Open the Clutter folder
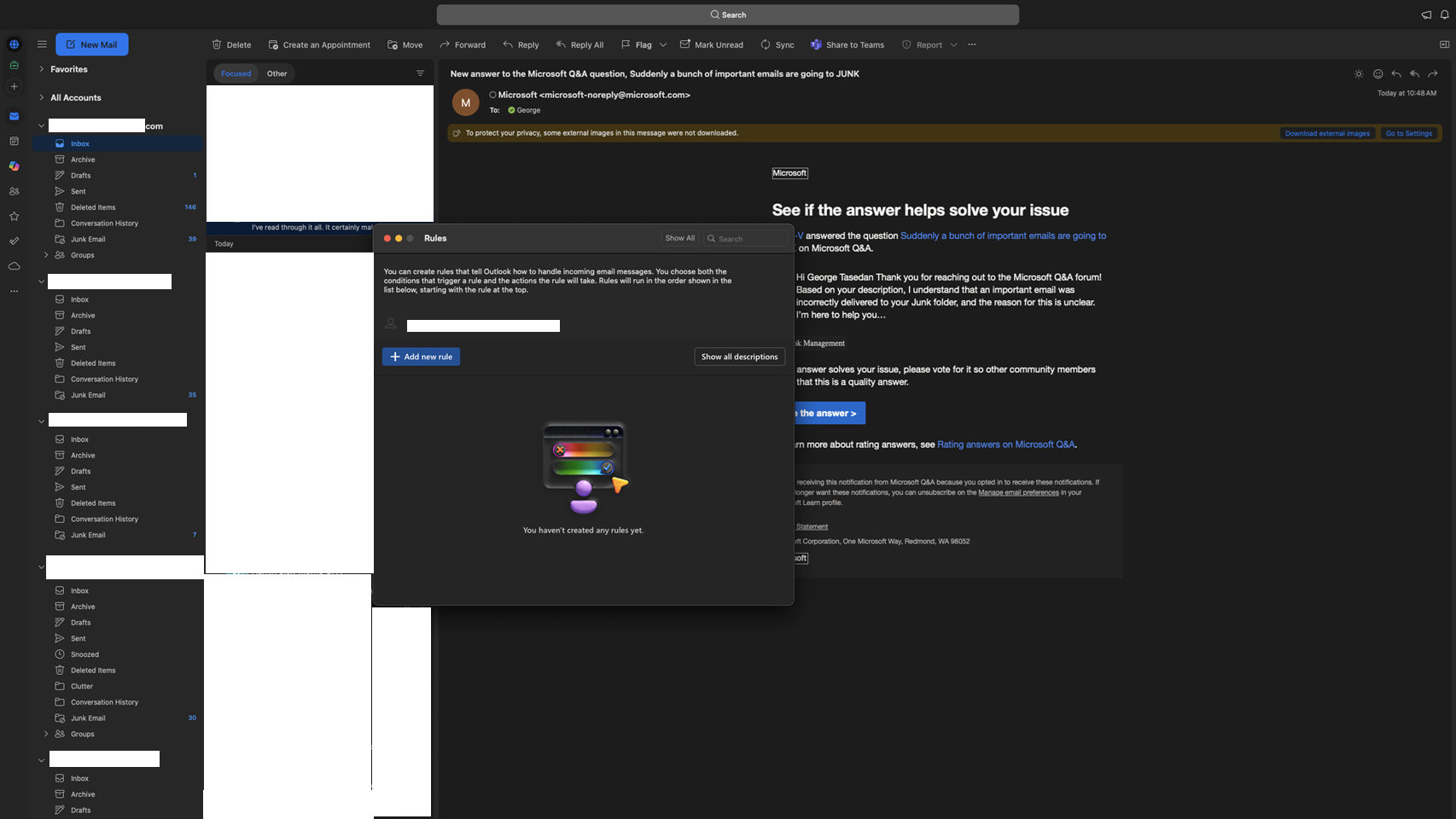Image resolution: width=1456 pixels, height=819 pixels. [118, 686]
